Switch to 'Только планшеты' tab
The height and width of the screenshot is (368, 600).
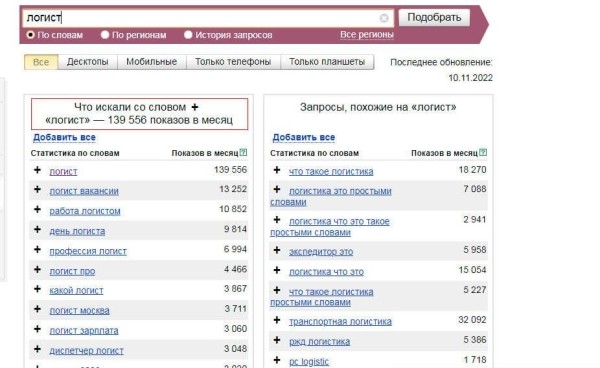(x=327, y=62)
